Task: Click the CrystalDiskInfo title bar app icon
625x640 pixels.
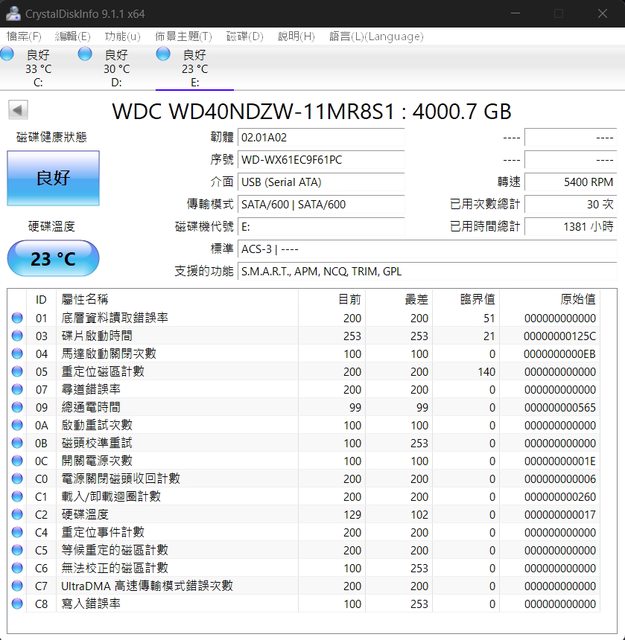Action: 12,13
